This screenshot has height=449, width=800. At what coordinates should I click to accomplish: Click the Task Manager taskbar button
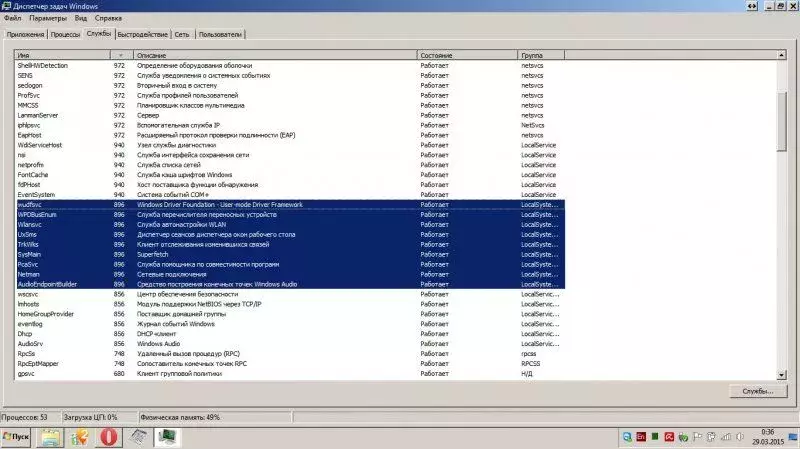click(x=167, y=437)
